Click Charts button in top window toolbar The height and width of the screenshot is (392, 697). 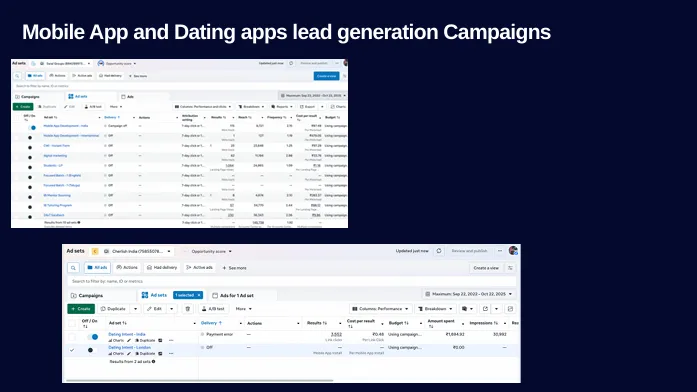[x=339, y=107]
